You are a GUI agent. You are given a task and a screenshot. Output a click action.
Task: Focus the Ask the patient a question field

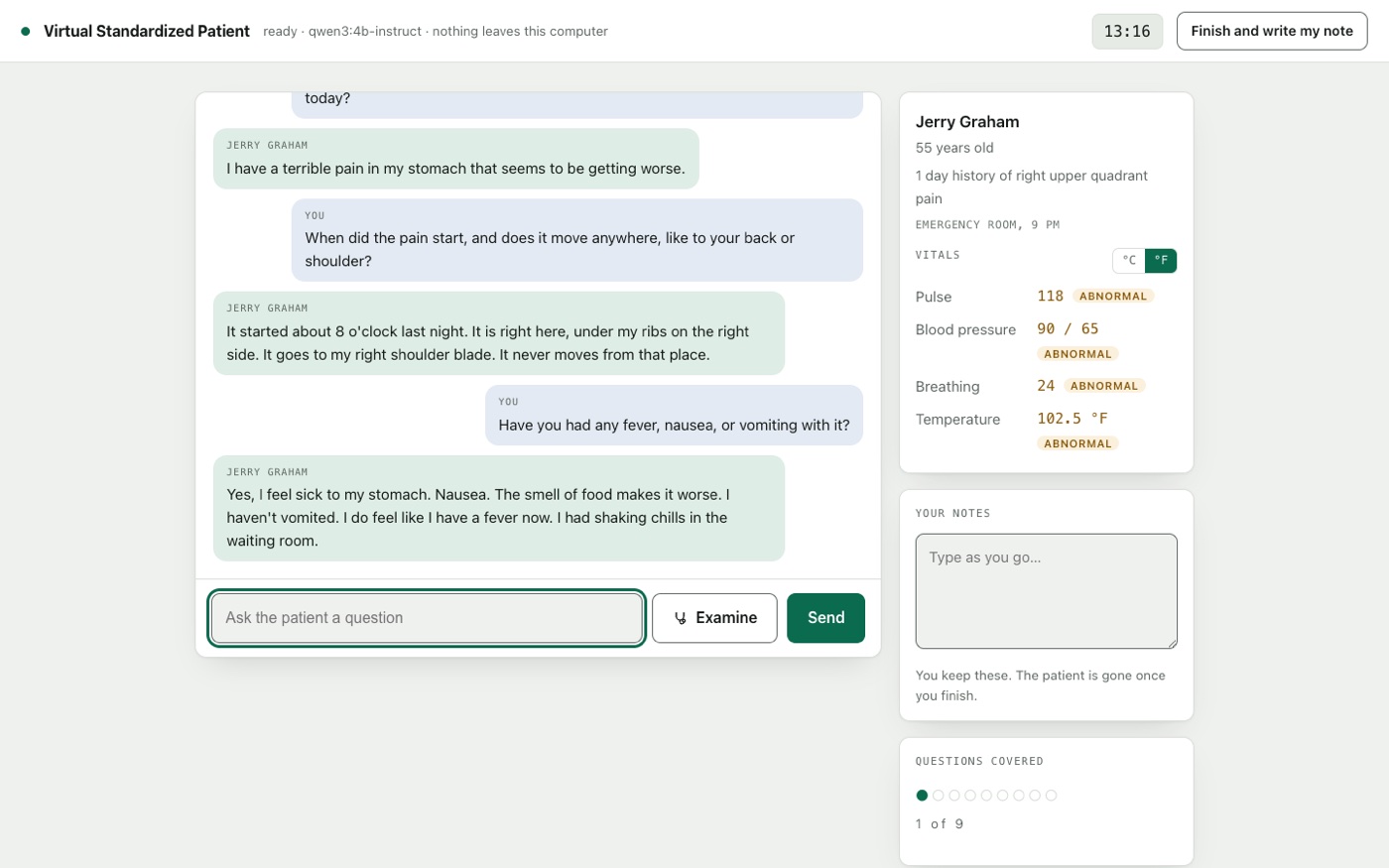pyautogui.click(x=427, y=618)
